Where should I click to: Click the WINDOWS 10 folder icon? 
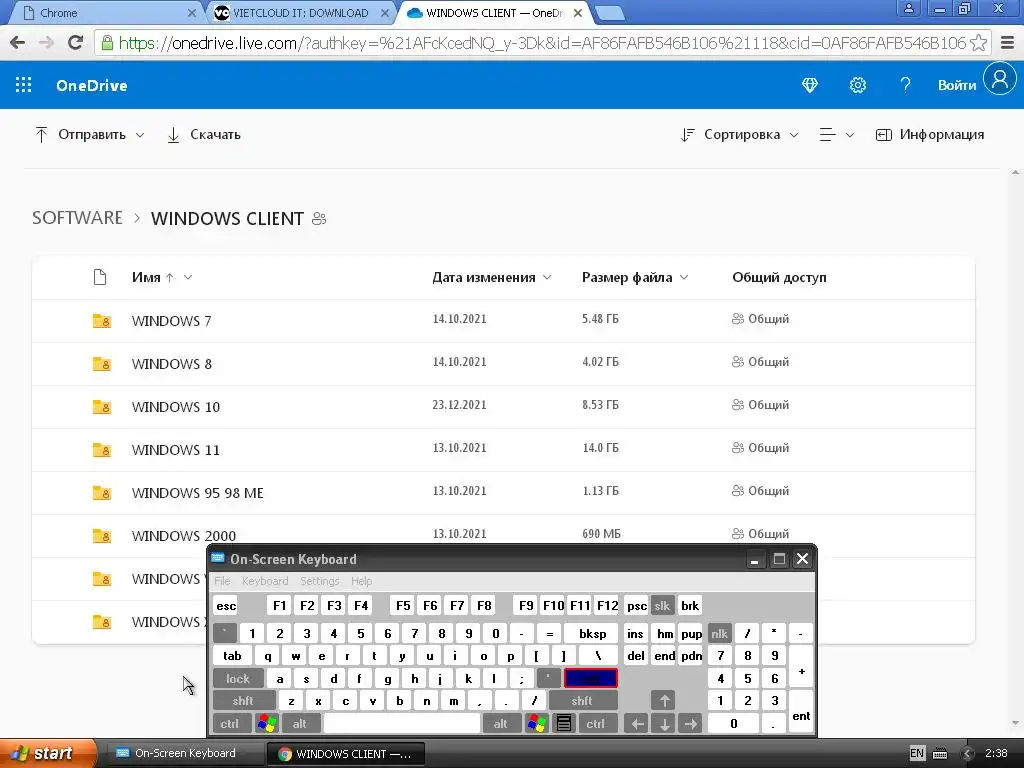click(x=101, y=407)
